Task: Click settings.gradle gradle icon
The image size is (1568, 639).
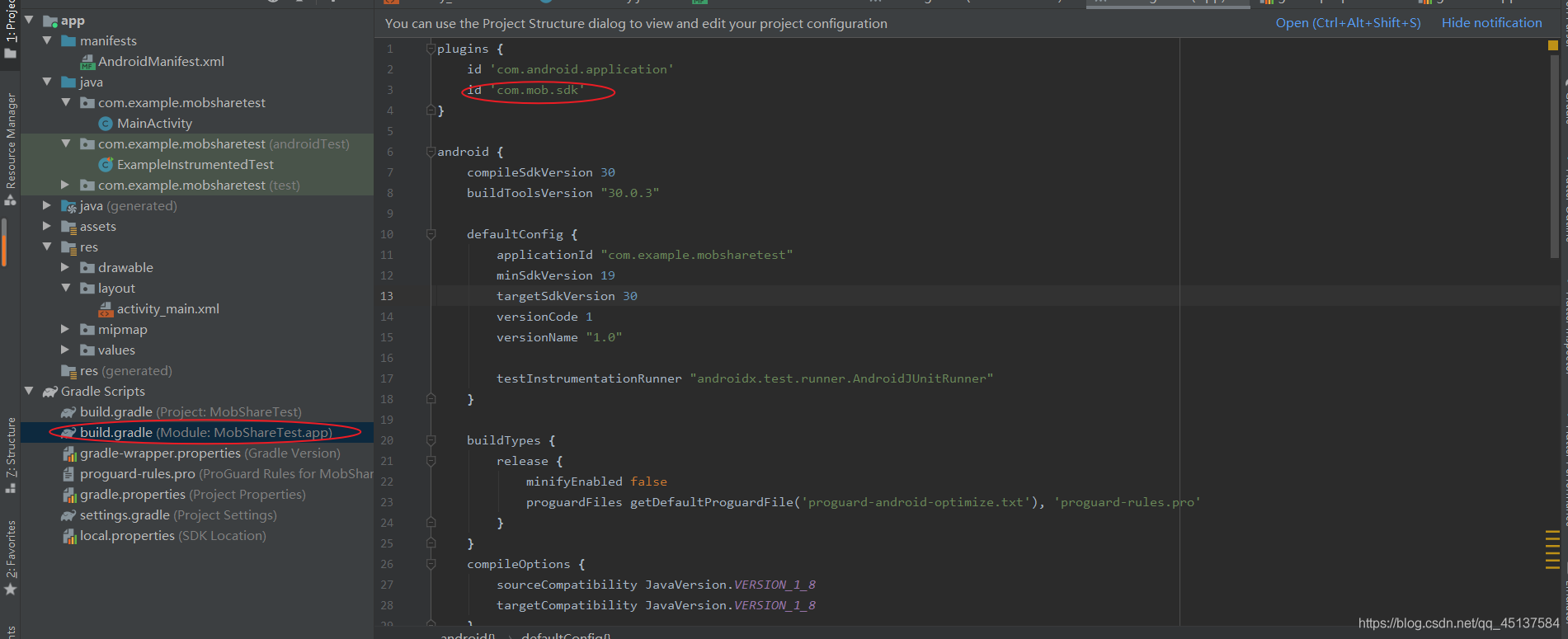Action: pos(69,515)
